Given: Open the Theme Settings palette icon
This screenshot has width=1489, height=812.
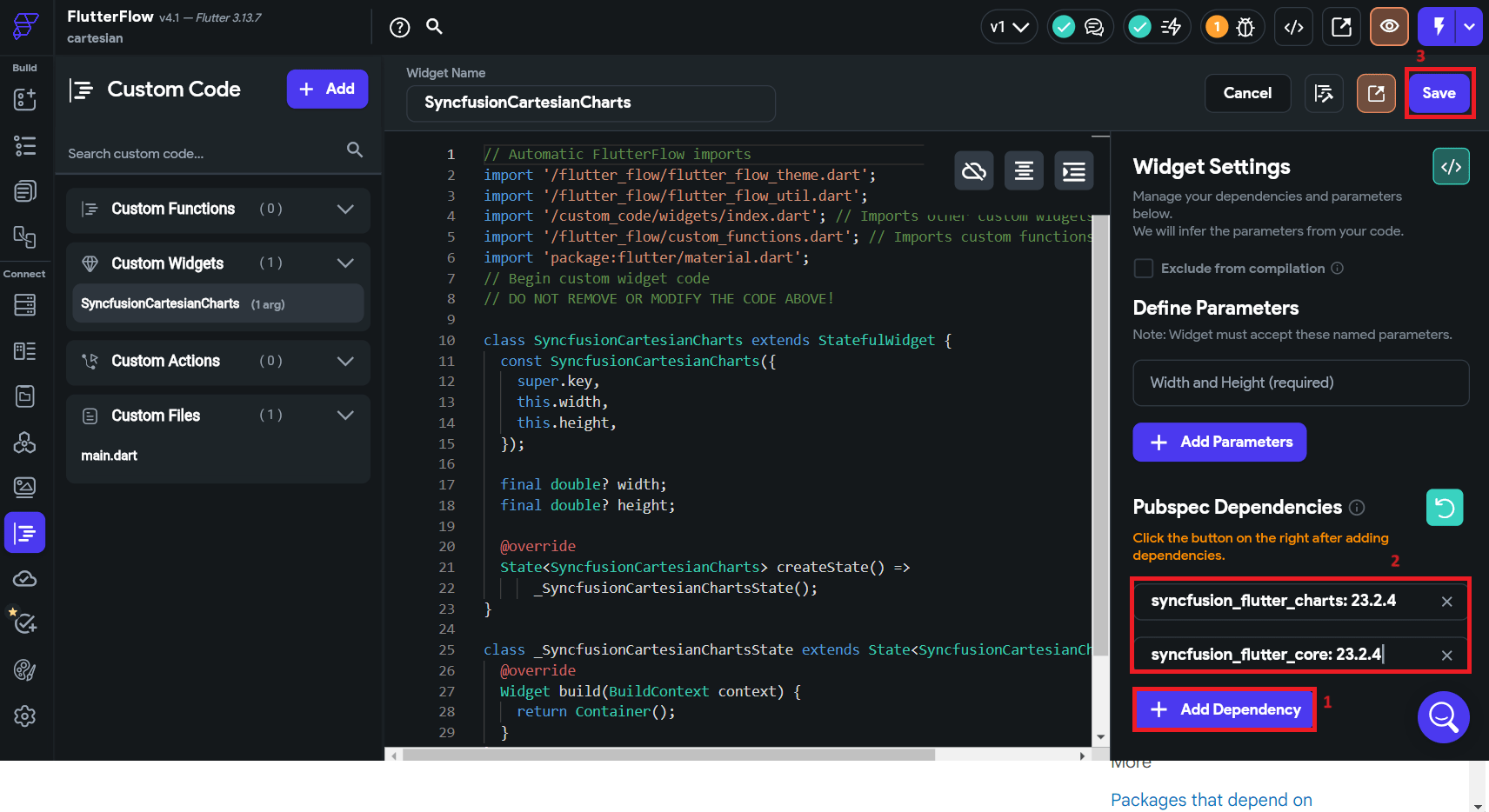Looking at the screenshot, I should tap(25, 669).
